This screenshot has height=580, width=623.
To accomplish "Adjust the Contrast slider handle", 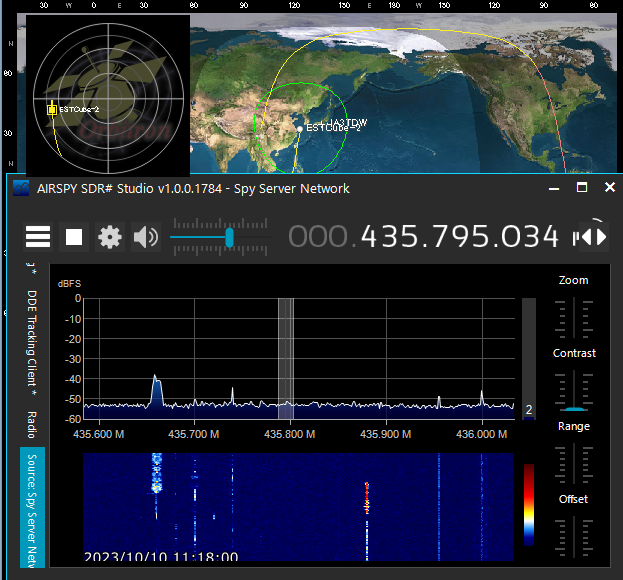I will 574,409.
